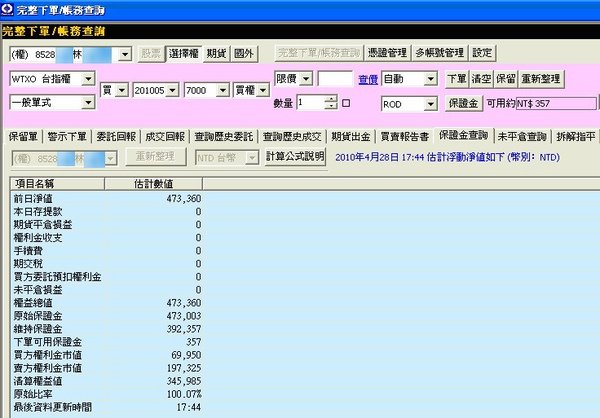The height and width of the screenshot is (418, 600).
Task: Expand the 一般單式 order type dropdown
Action: point(88,103)
